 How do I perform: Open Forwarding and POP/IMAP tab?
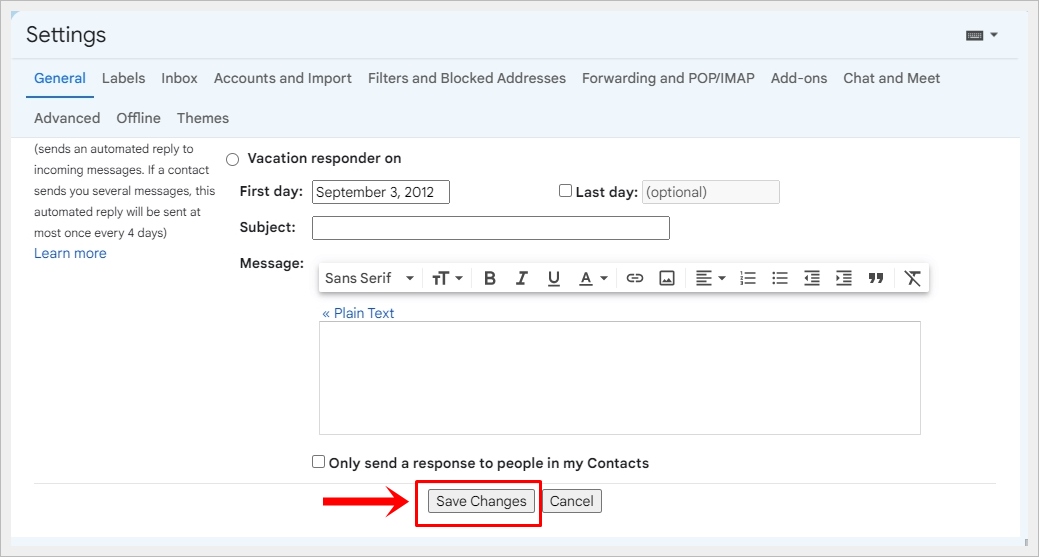(668, 78)
